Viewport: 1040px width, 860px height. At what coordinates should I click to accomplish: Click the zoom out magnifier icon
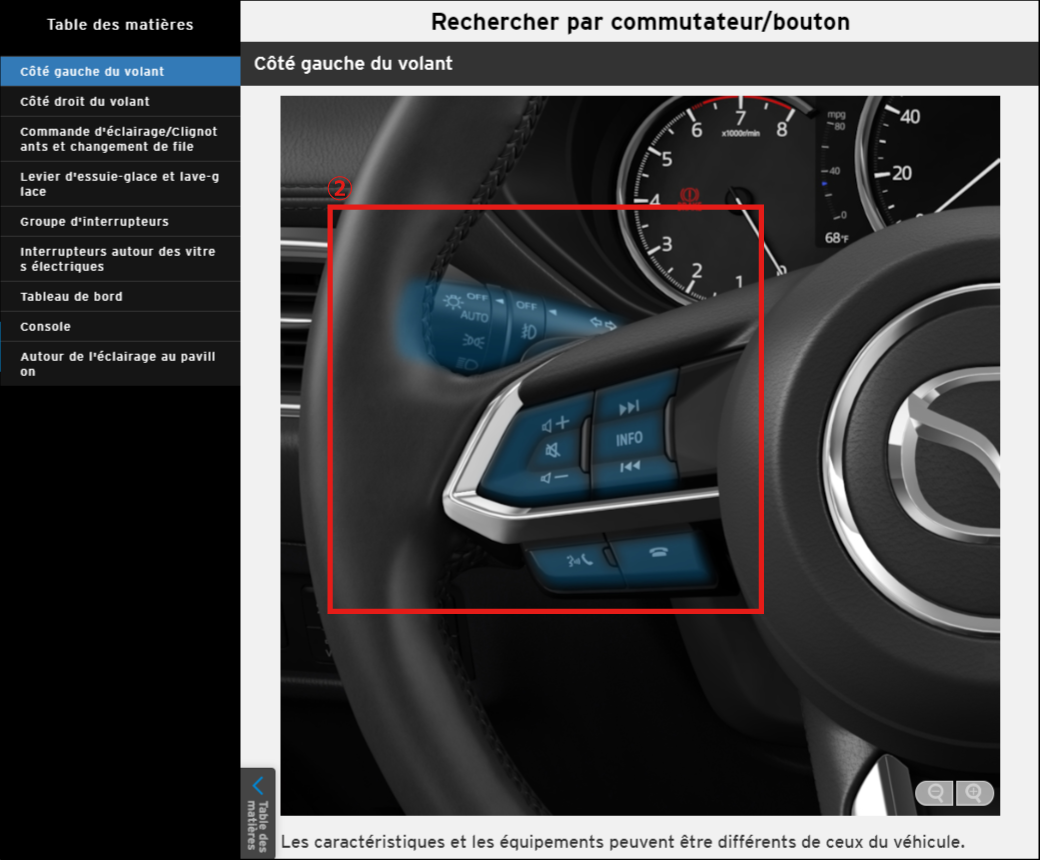point(936,793)
